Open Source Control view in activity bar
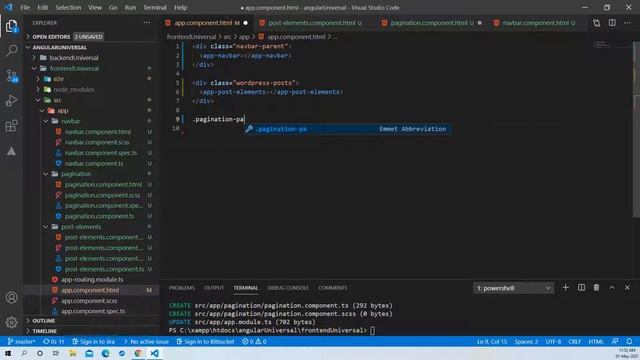Image resolution: width=640 pixels, height=360 pixels. pyautogui.click(x=11, y=76)
